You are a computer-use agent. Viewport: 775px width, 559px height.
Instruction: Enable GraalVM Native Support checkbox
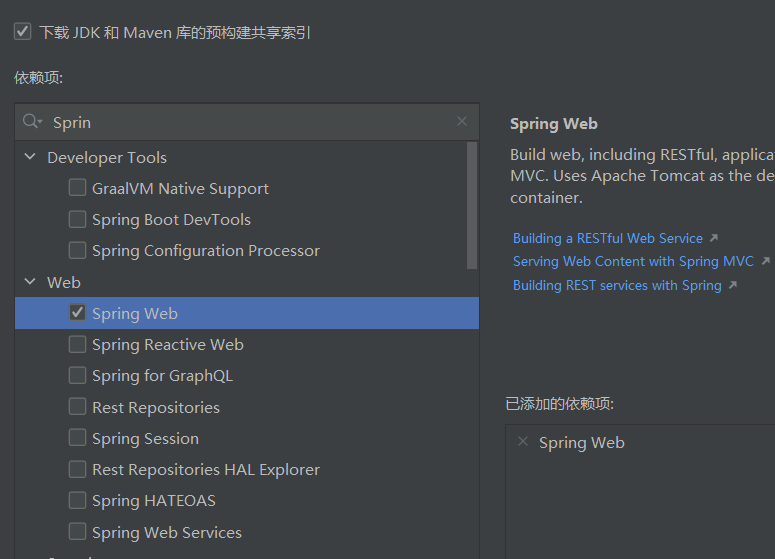pyautogui.click(x=78, y=188)
